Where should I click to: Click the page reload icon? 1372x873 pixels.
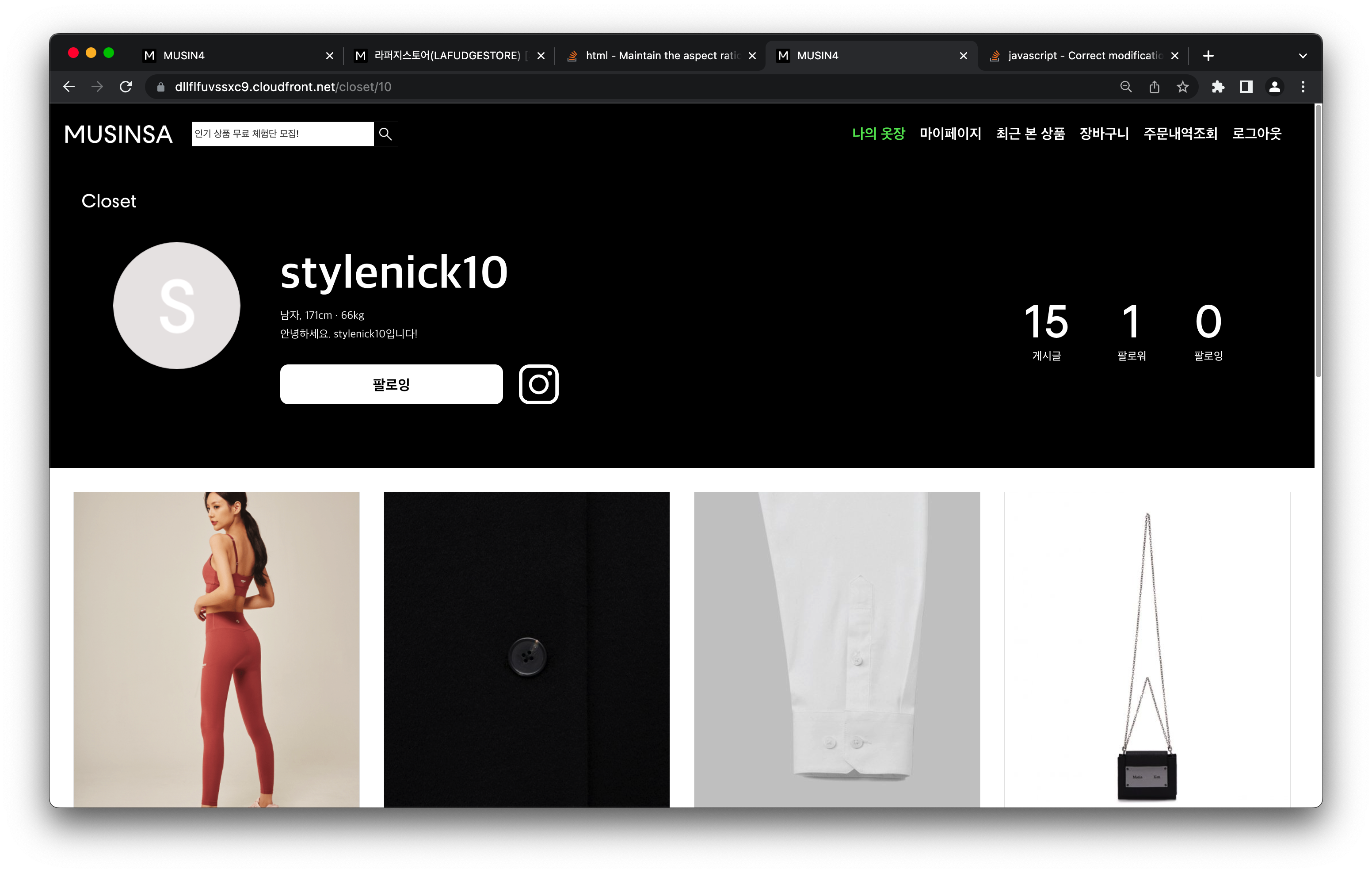coord(126,87)
